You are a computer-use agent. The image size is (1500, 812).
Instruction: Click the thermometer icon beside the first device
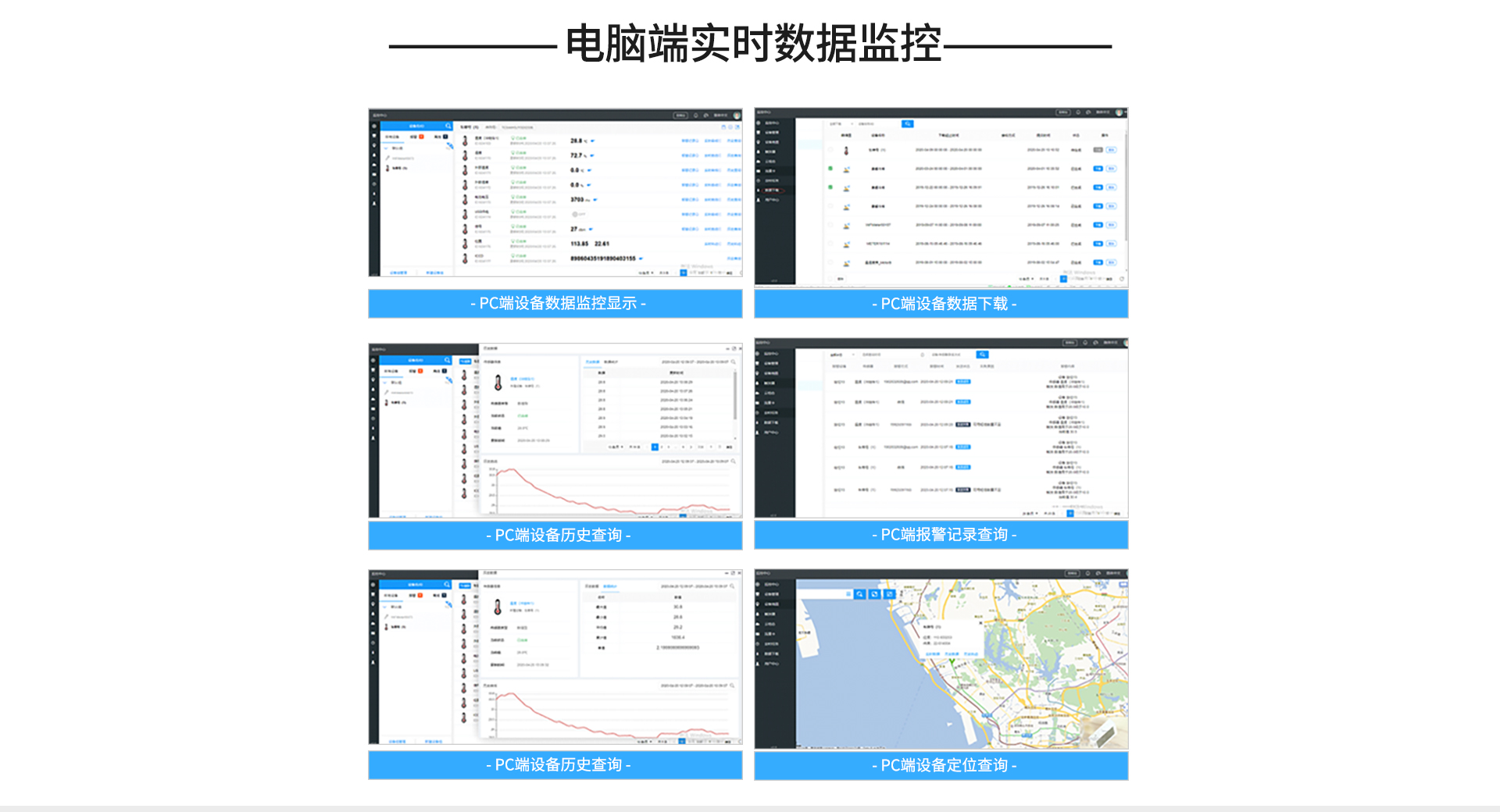click(465, 140)
